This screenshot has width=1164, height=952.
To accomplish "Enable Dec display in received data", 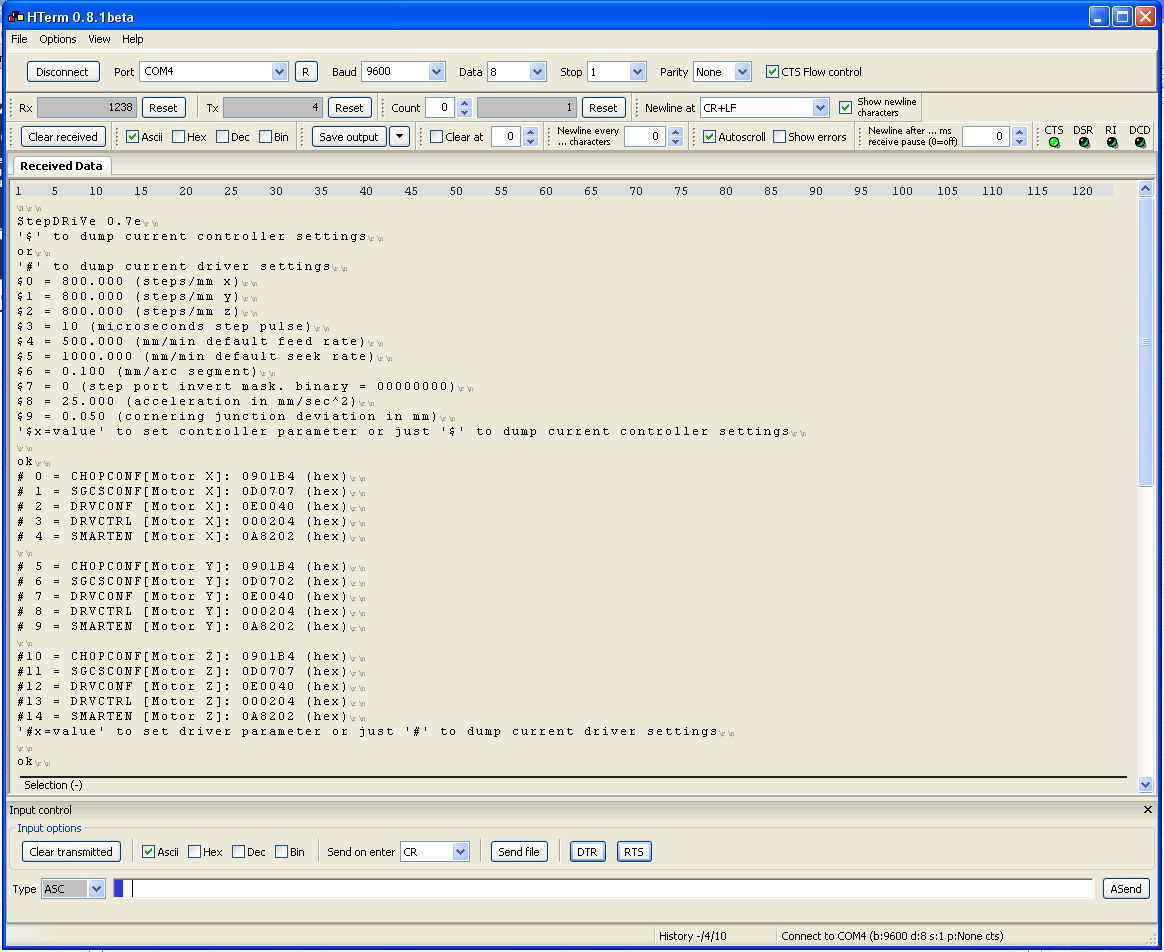I will point(222,137).
